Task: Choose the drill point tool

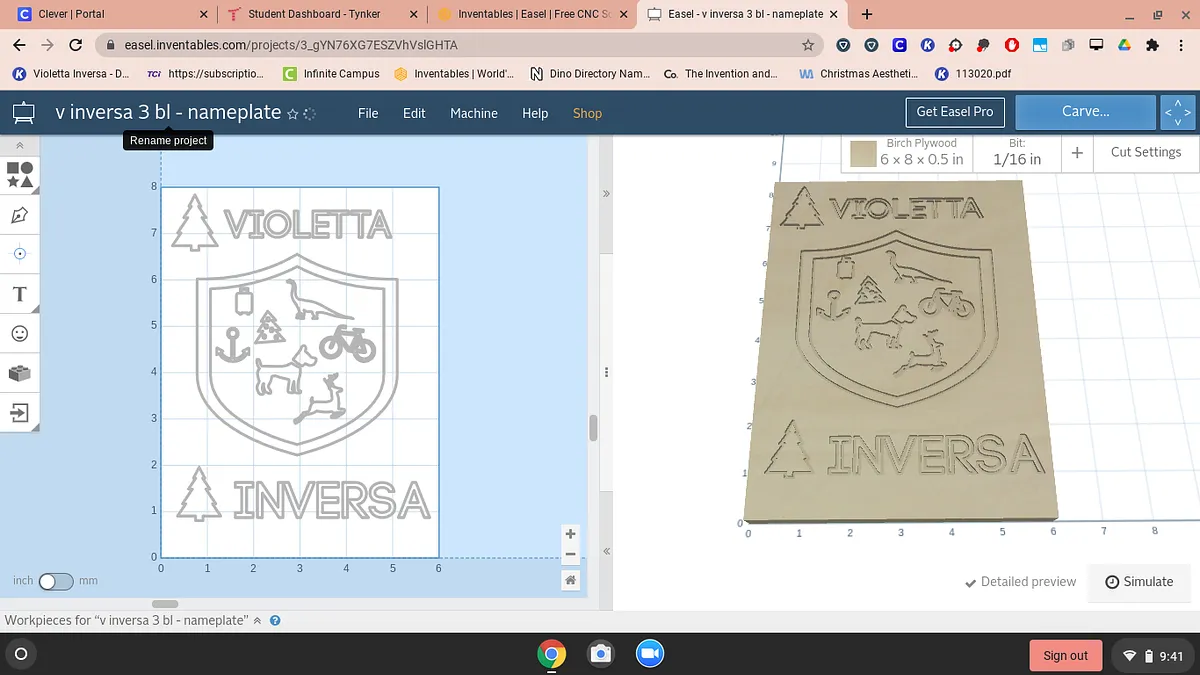Action: [20, 254]
